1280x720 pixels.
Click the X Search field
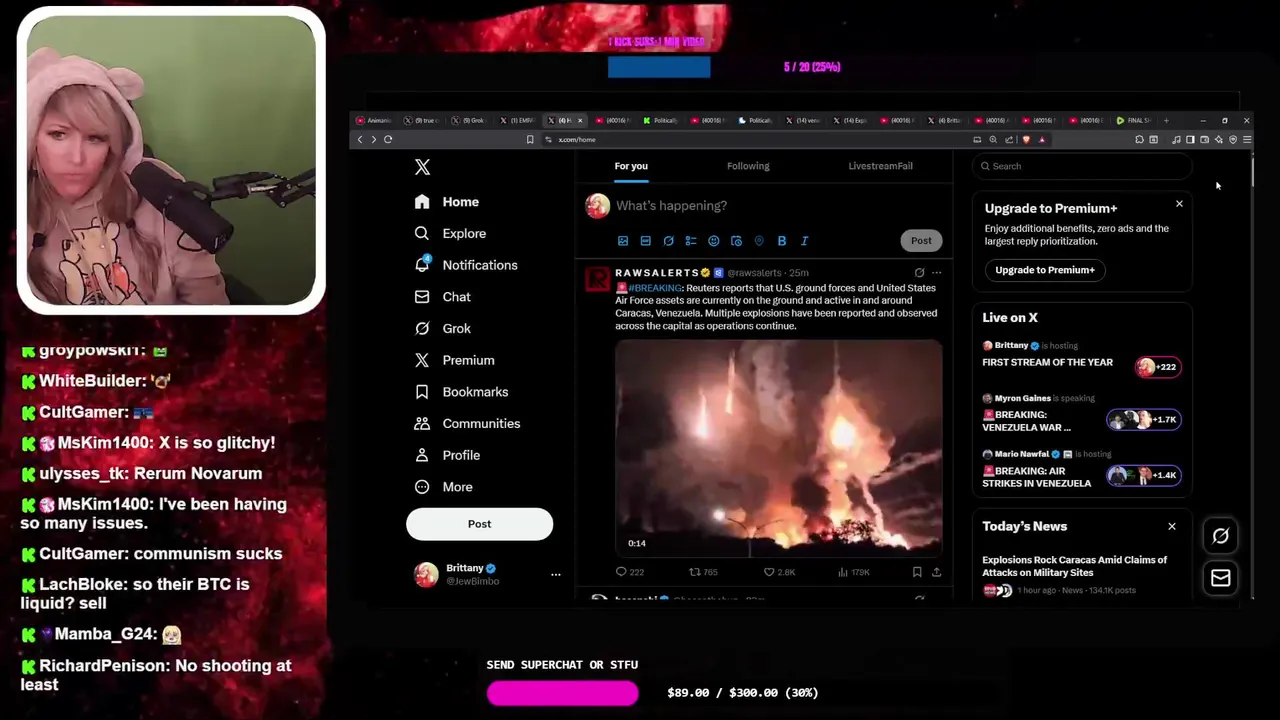(1082, 166)
